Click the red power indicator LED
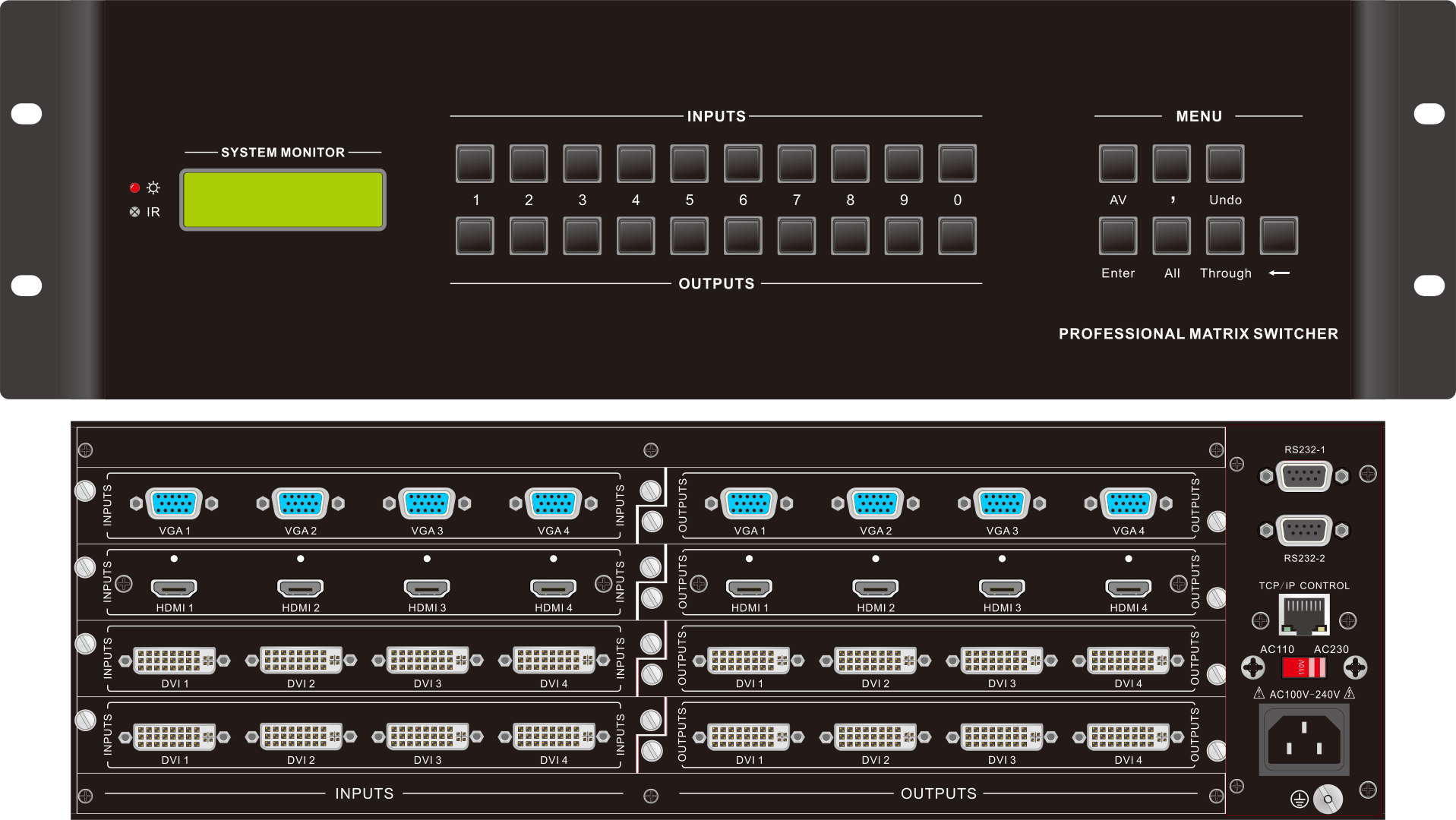Screen dimensions: 1456x820 click(x=134, y=188)
